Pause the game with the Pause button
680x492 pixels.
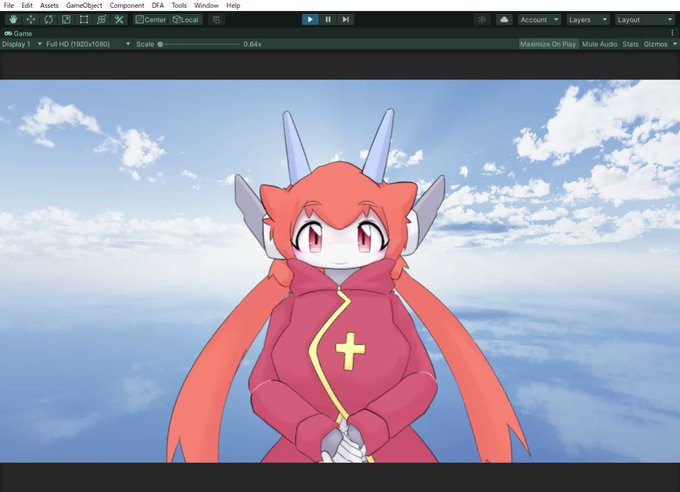point(328,20)
